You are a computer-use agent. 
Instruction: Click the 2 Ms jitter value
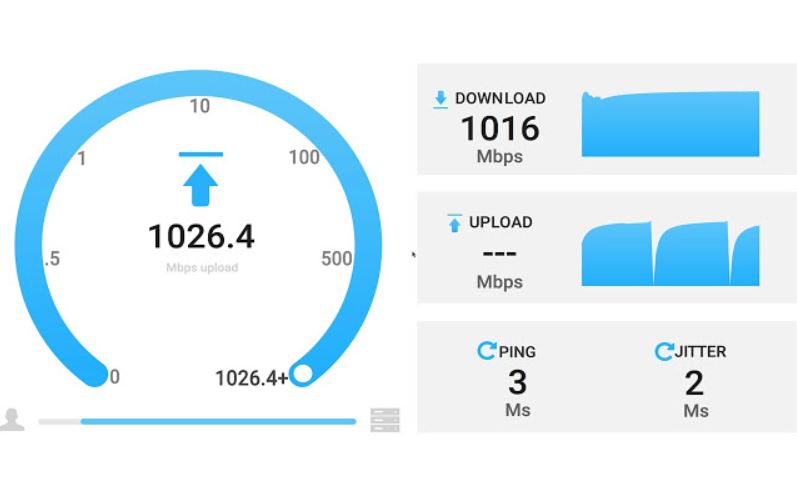coord(695,393)
